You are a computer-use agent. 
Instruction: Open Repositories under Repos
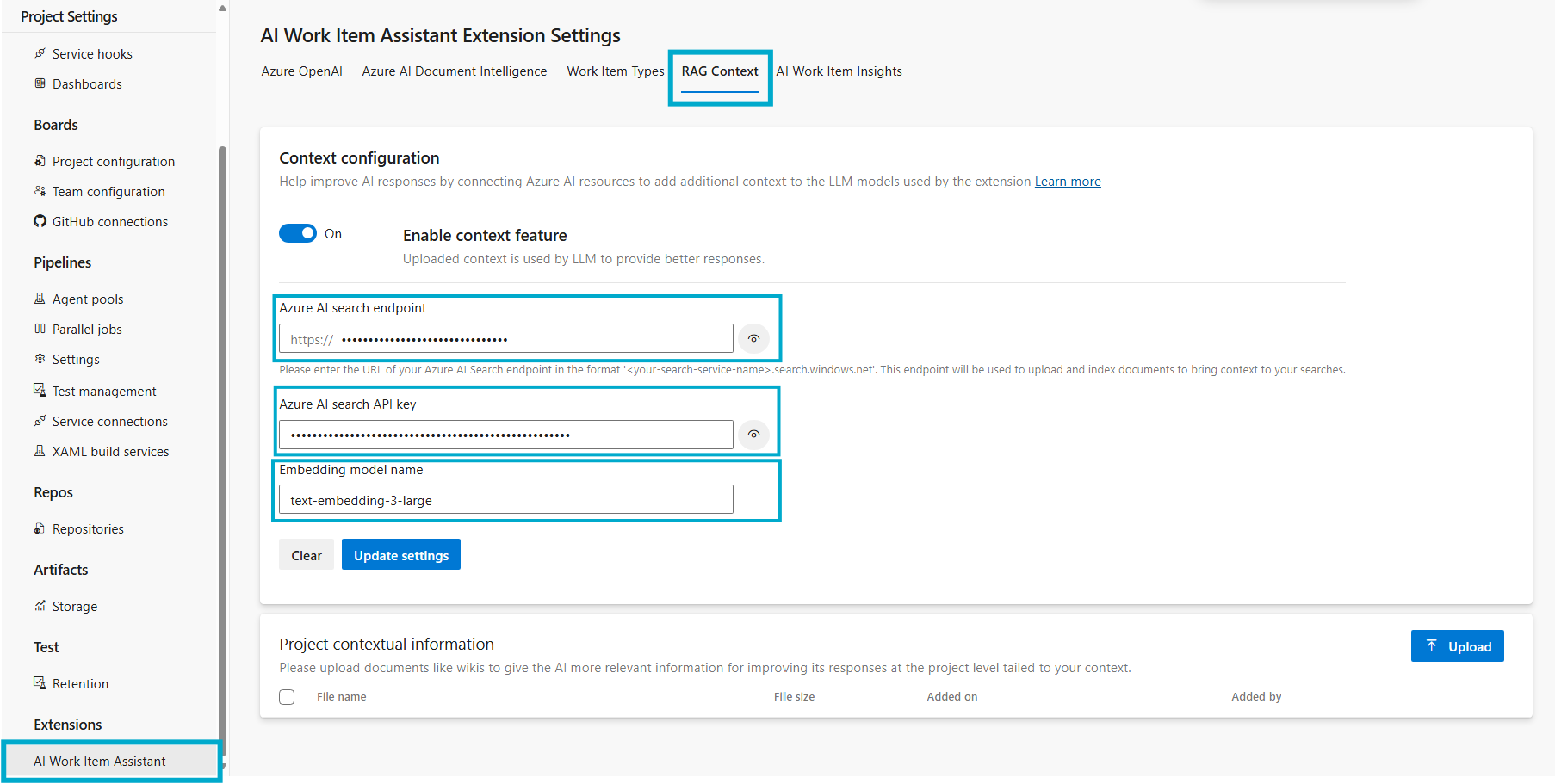coord(88,528)
